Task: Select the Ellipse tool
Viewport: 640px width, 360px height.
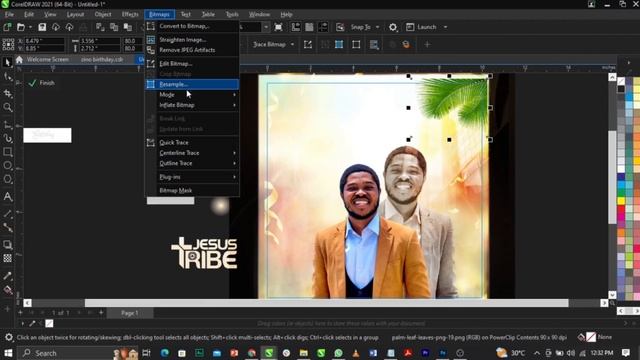Action: point(7,165)
